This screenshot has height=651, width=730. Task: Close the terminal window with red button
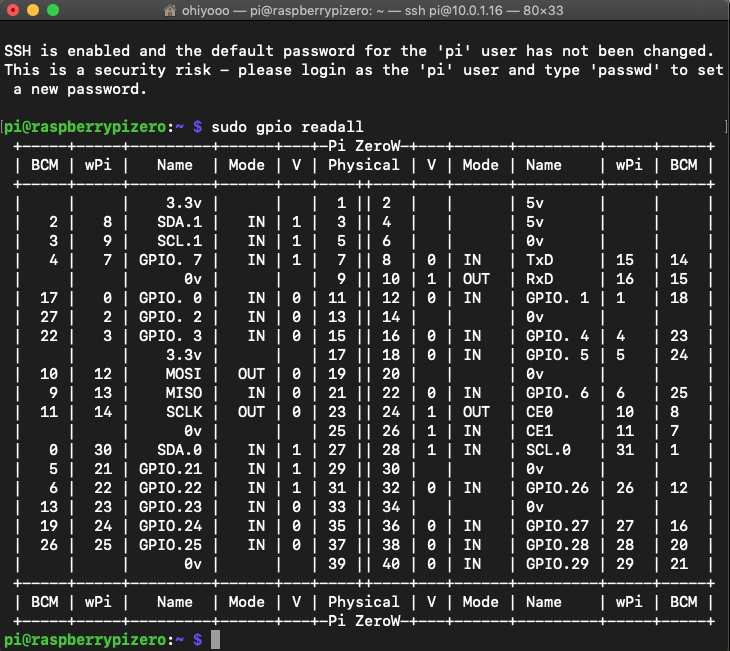tap(13, 10)
